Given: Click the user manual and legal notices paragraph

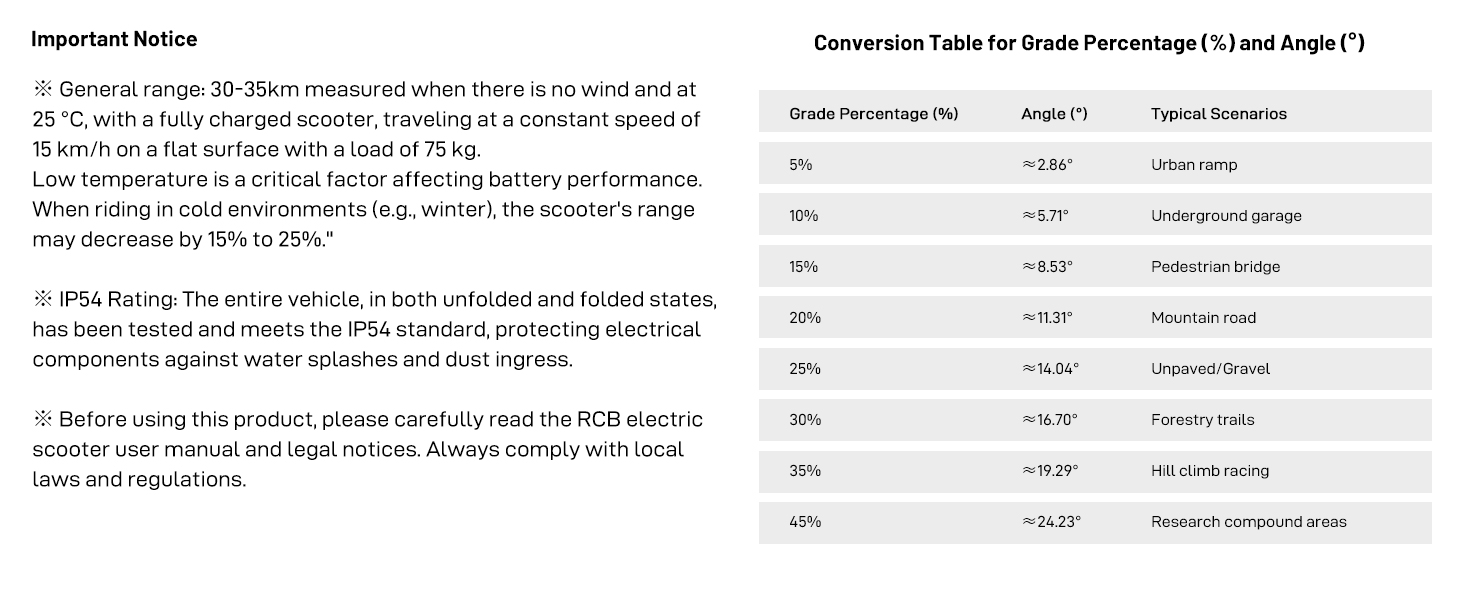Looking at the screenshot, I should click(x=366, y=449).
